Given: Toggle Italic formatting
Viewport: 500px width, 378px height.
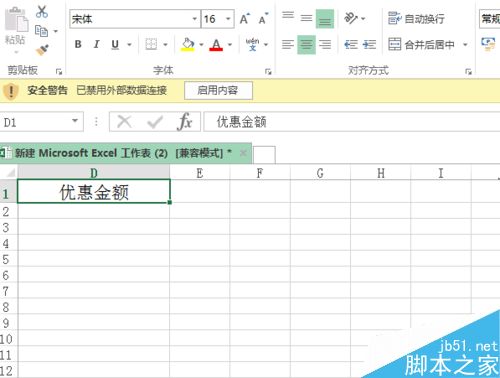Looking at the screenshot, I should [97, 44].
